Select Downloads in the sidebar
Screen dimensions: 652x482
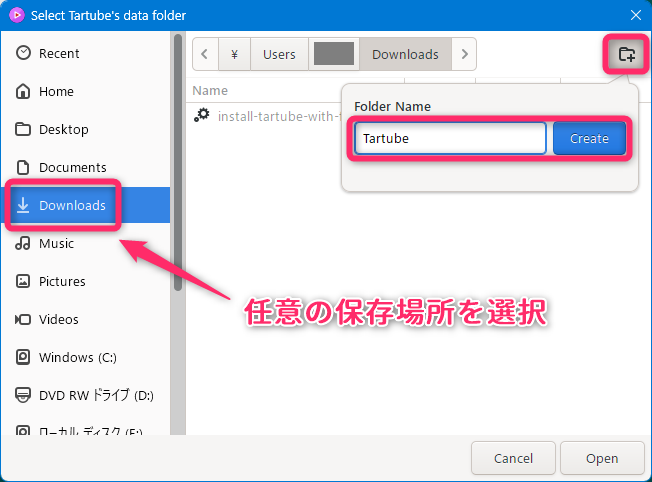(x=72, y=205)
